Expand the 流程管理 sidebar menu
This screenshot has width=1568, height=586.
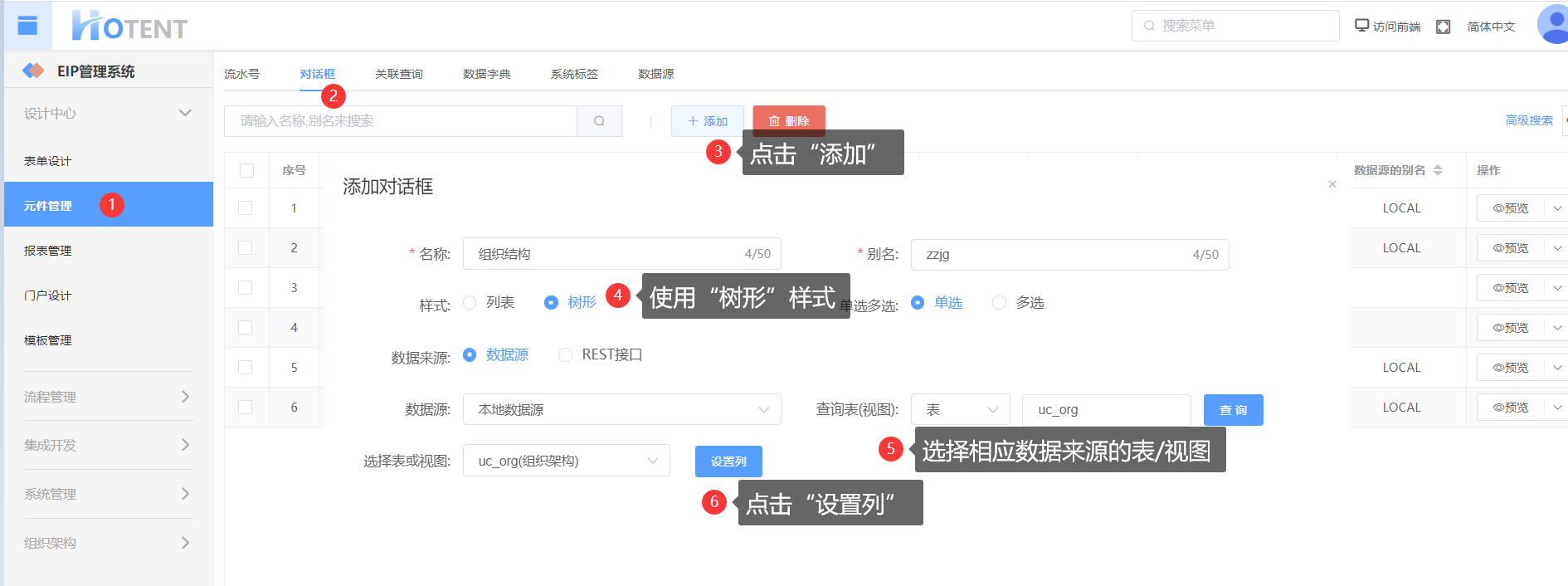[107, 397]
